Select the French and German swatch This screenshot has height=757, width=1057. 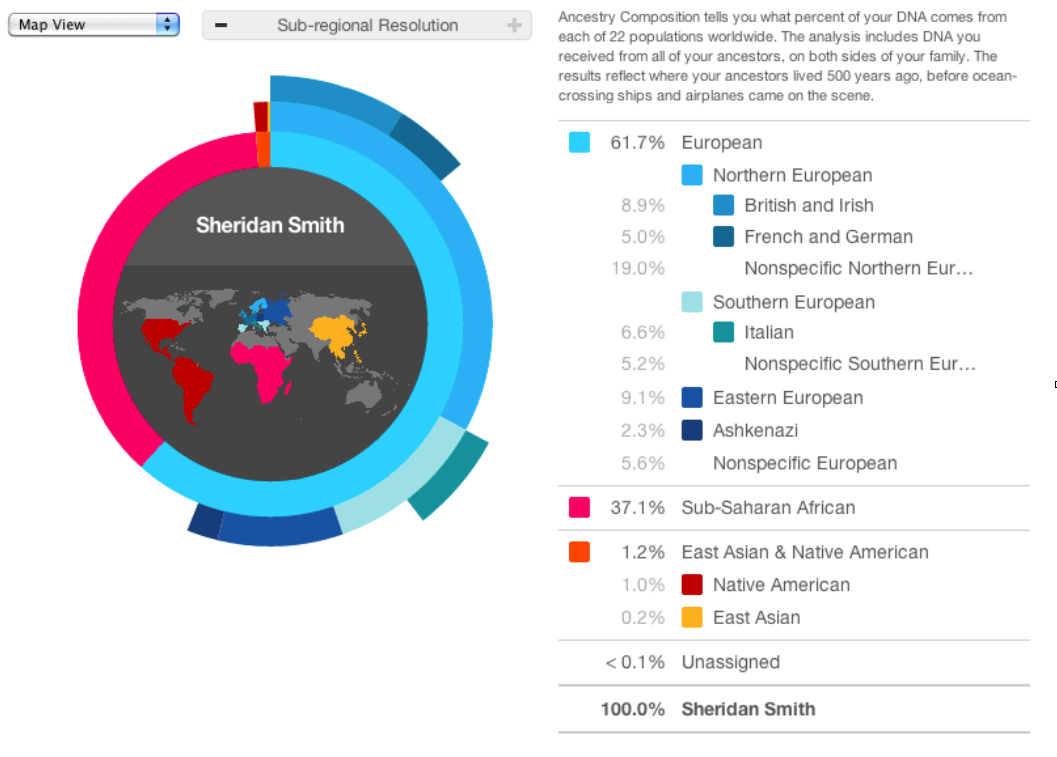[723, 238]
